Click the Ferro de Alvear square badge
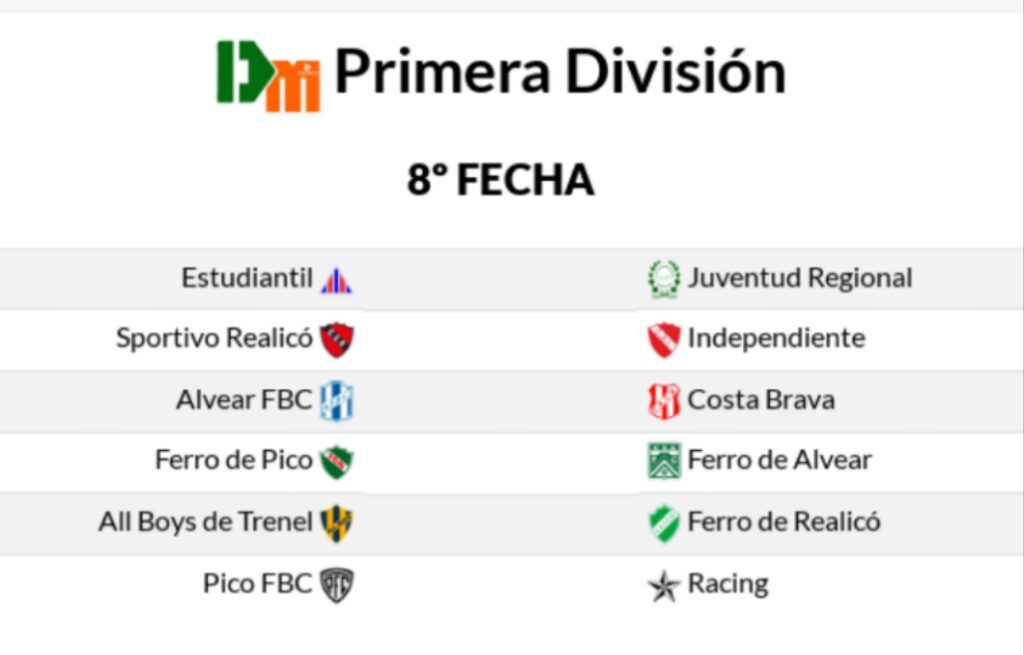This screenshot has width=1024, height=655. tap(663, 461)
